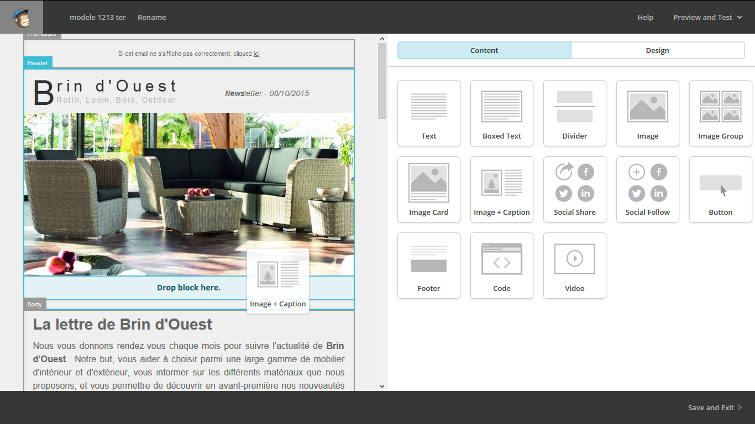Screen dimensions: 755x424
Task: Click the body paragraph starting 'Nous vous donnons'
Action: coord(189,366)
